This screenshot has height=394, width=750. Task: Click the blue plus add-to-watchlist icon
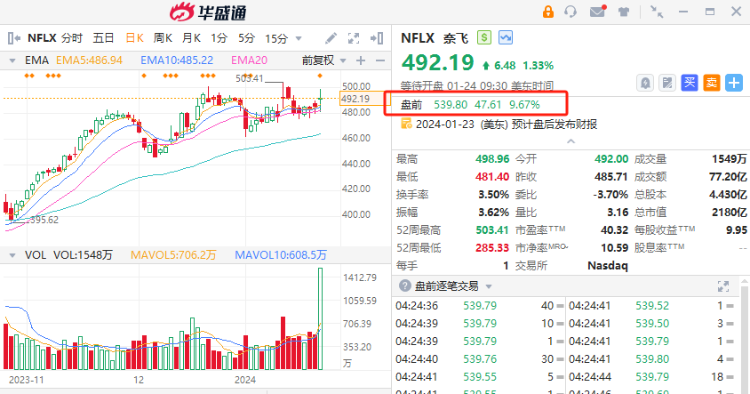[734, 83]
